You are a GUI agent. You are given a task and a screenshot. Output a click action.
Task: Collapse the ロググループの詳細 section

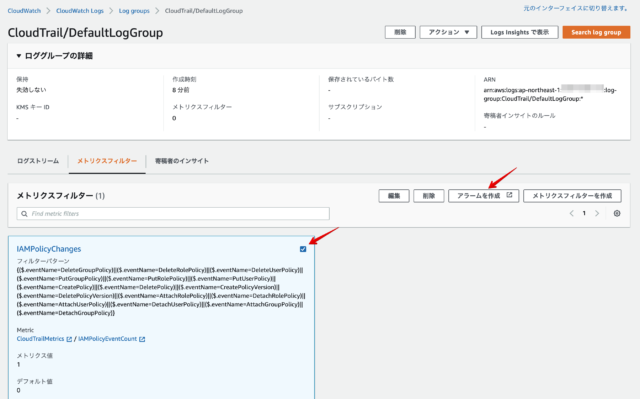pyautogui.click(x=54, y=56)
